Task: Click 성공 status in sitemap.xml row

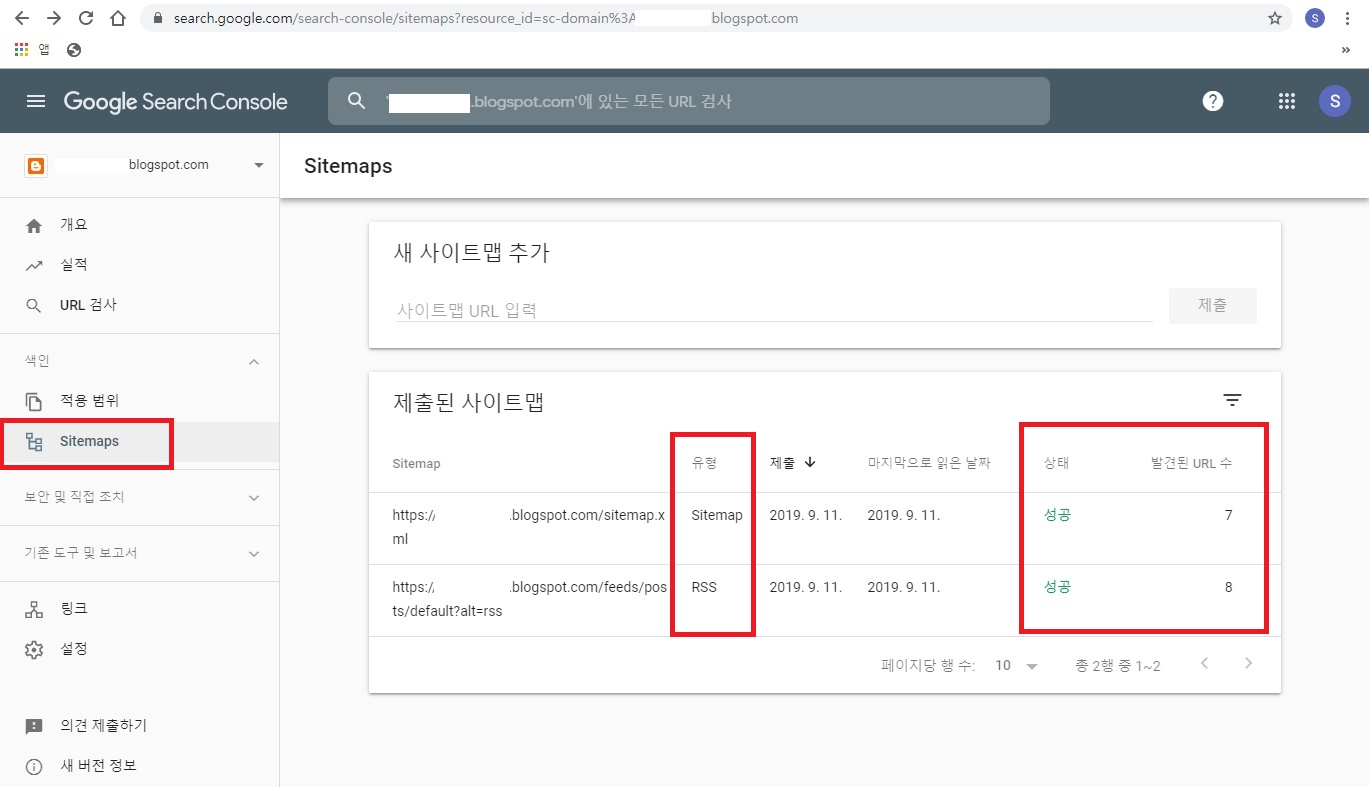Action: [x=1057, y=516]
